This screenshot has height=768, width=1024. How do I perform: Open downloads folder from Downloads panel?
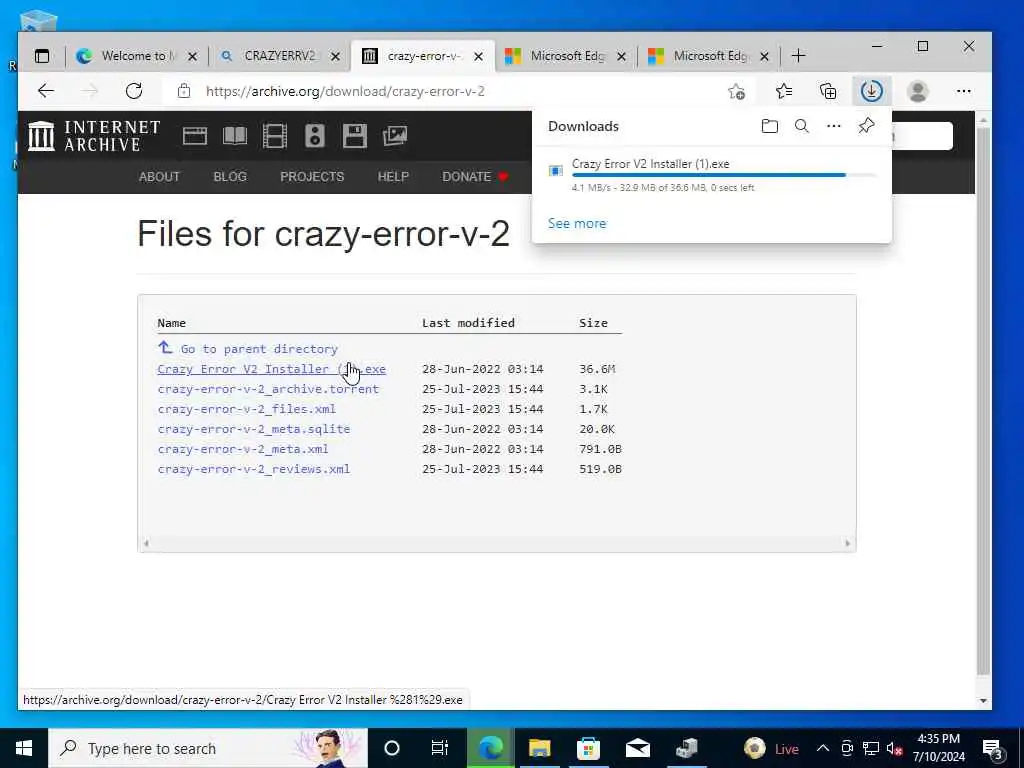click(770, 126)
